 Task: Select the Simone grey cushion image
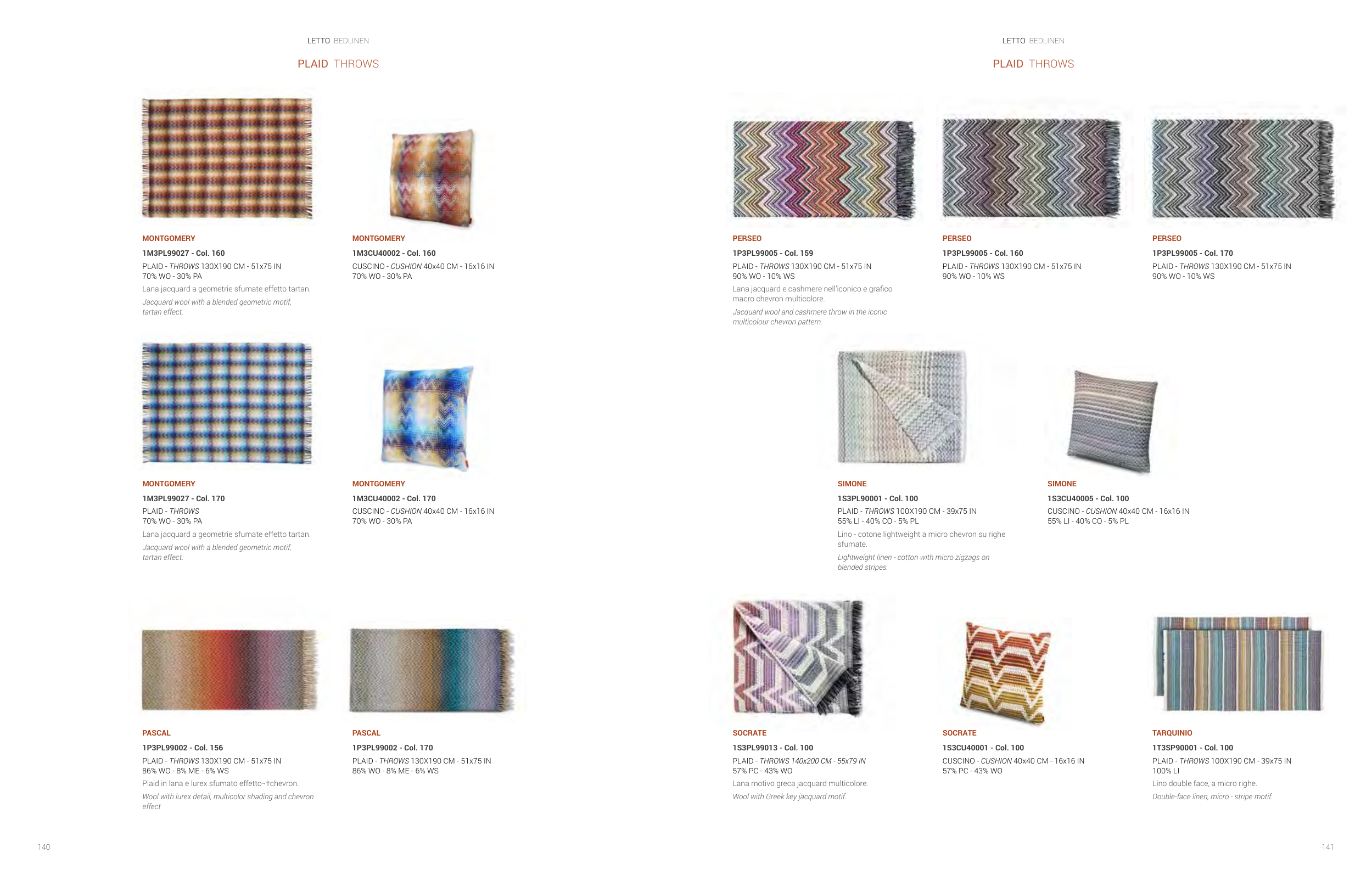[x=1112, y=422]
